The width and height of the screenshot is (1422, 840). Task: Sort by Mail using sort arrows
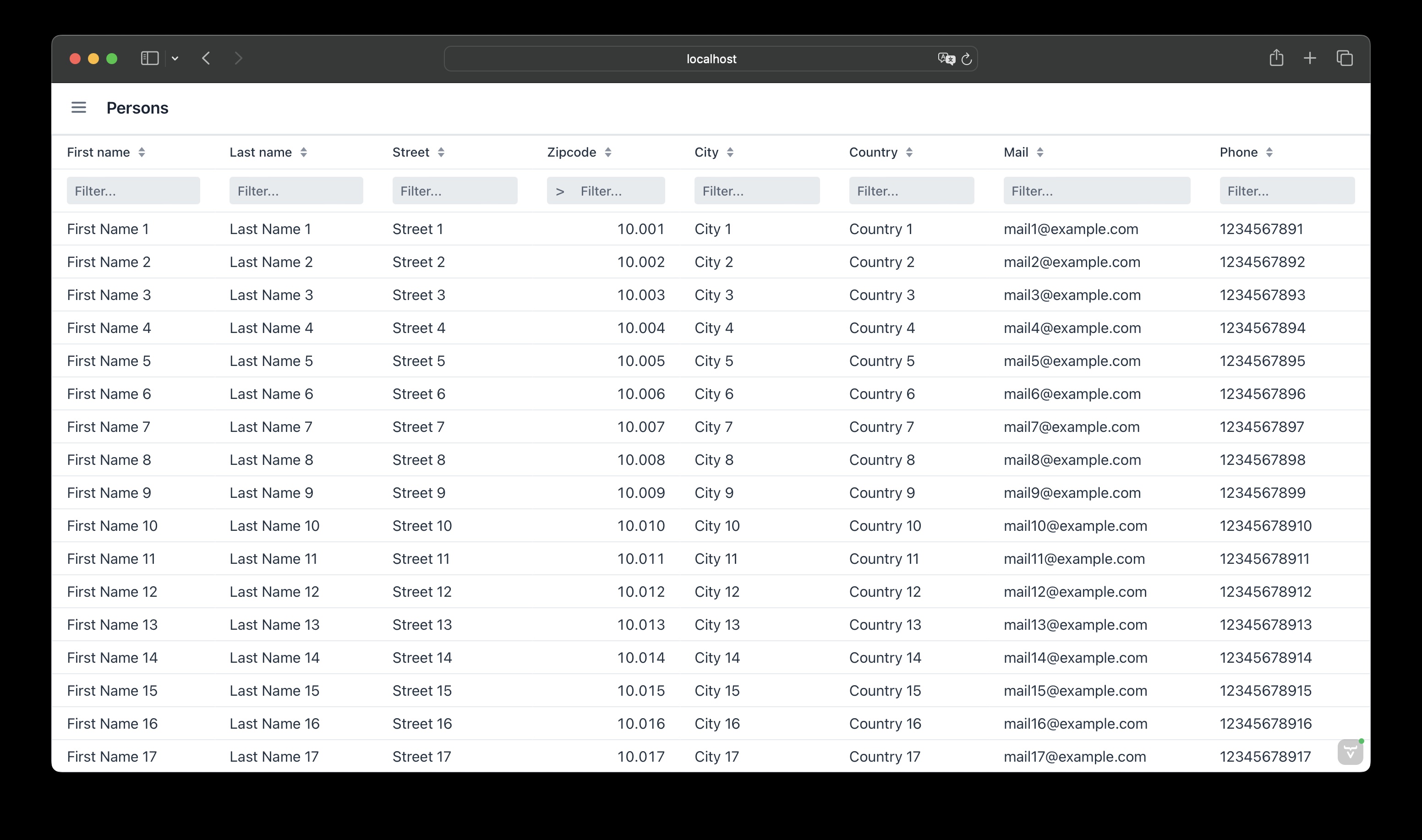point(1040,152)
